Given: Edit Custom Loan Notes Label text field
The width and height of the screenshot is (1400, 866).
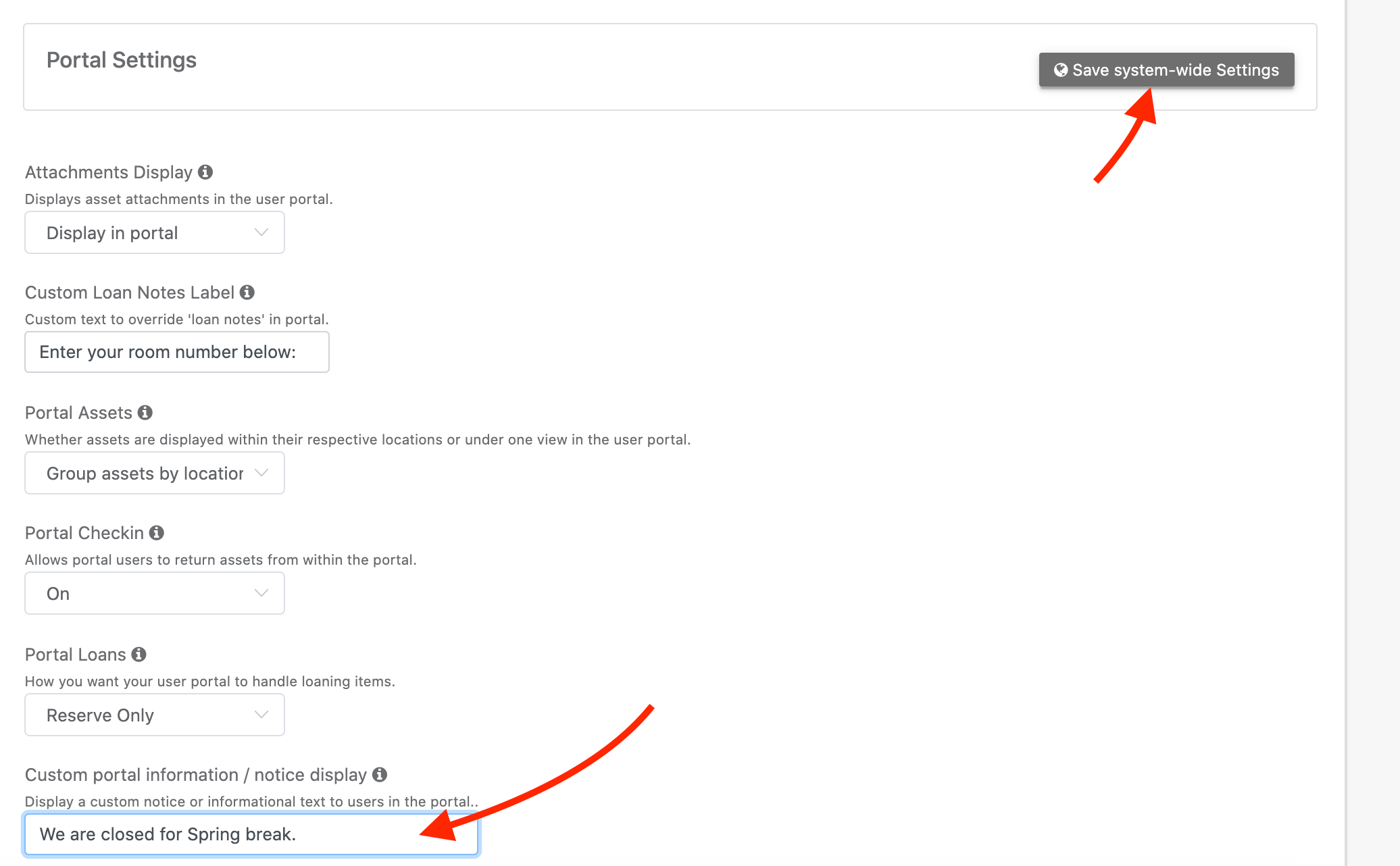Looking at the screenshot, I should click(x=175, y=352).
